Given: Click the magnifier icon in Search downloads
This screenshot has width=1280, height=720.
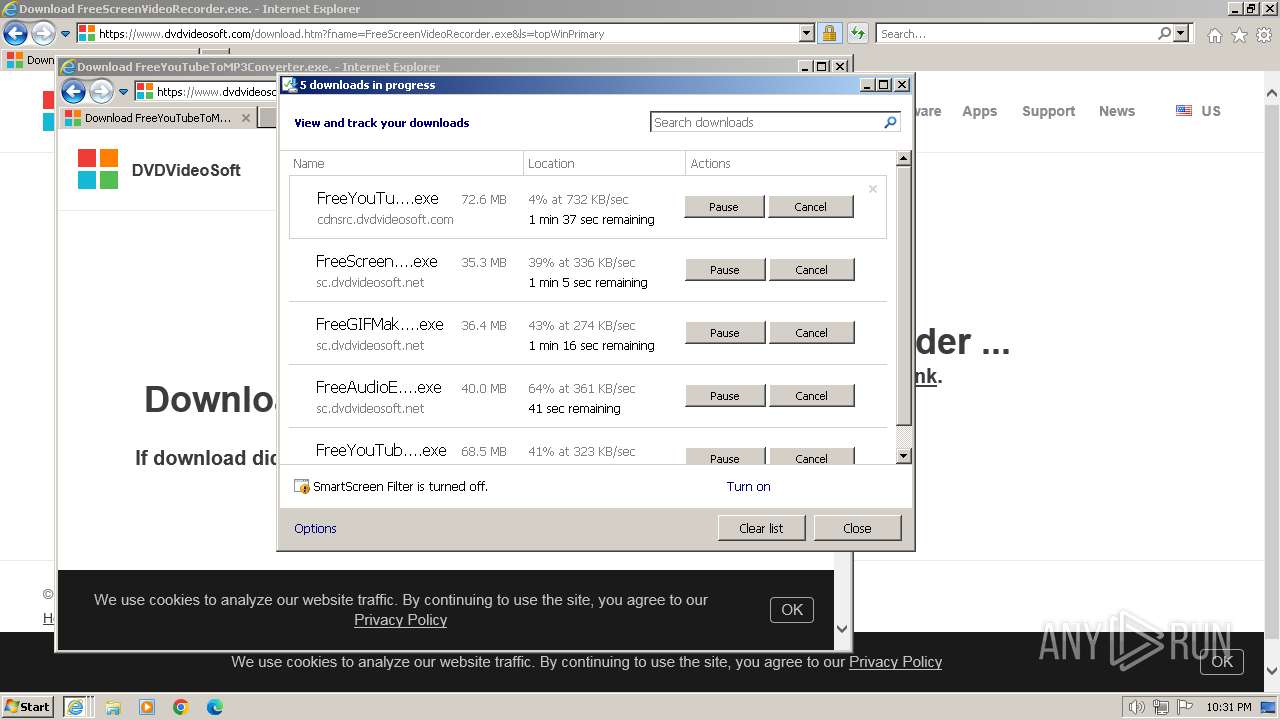Looking at the screenshot, I should click(x=890, y=122).
